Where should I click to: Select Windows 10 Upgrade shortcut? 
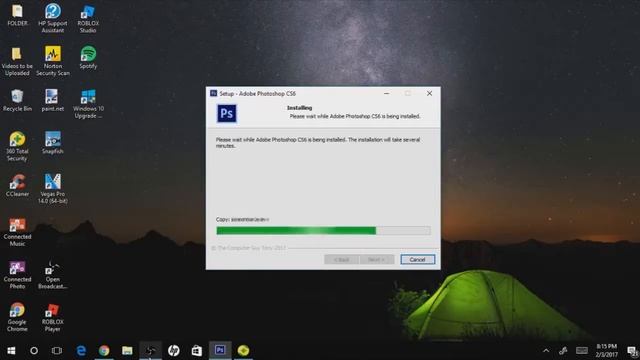coord(88,104)
